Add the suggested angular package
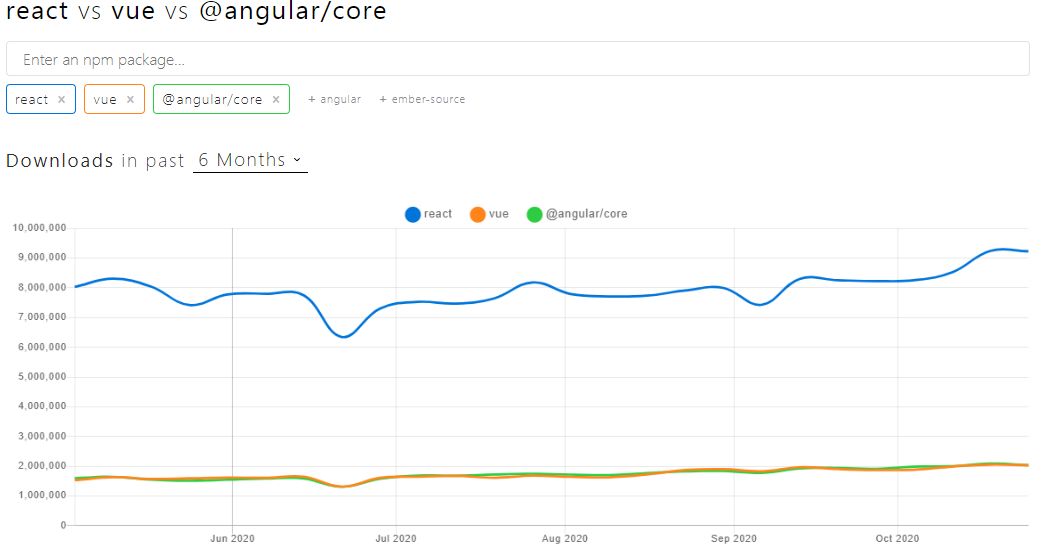The width and height of the screenshot is (1041, 552). [335, 99]
